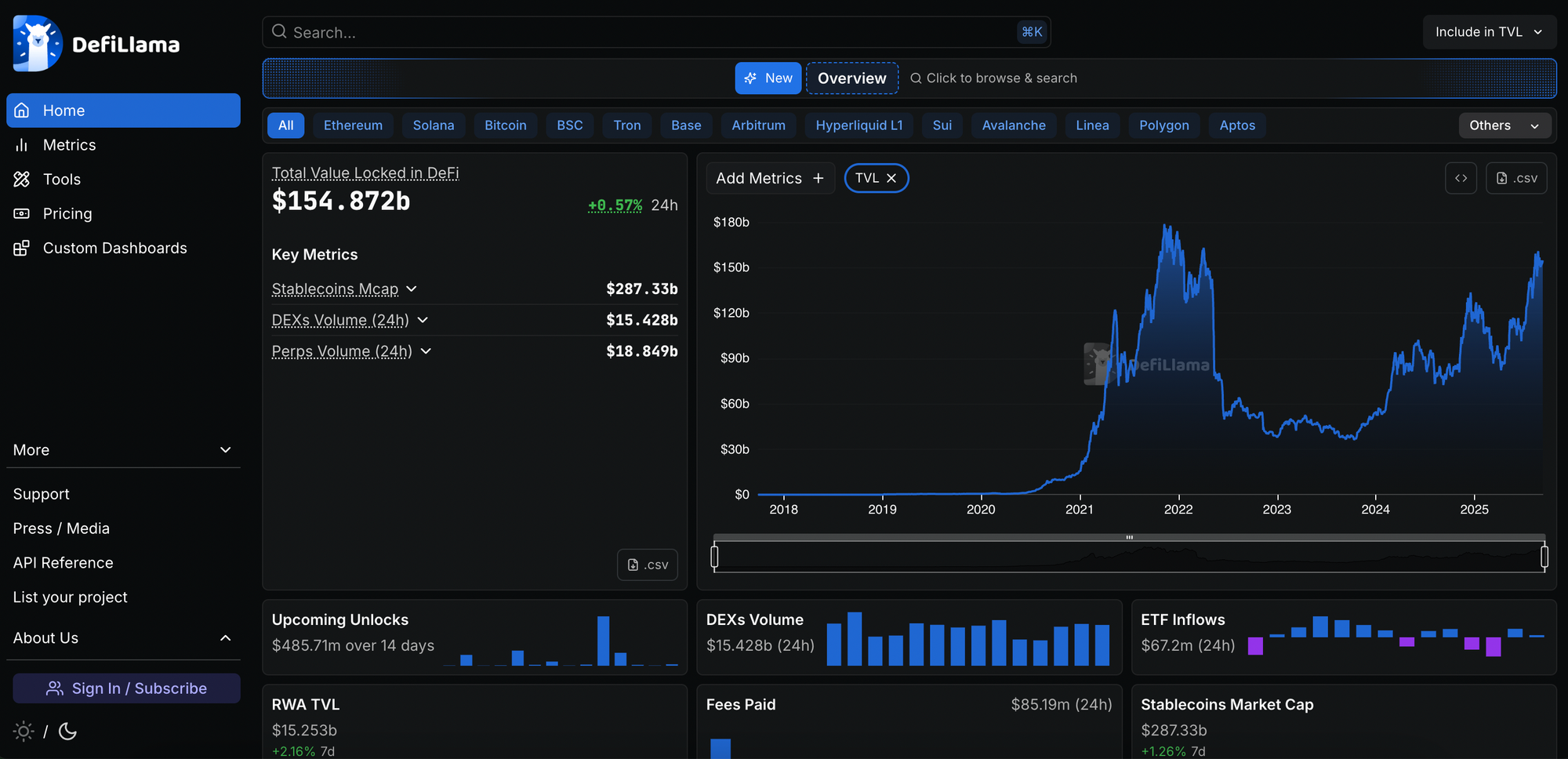Click the Search input field
The image size is (1568, 759).
[x=656, y=32]
